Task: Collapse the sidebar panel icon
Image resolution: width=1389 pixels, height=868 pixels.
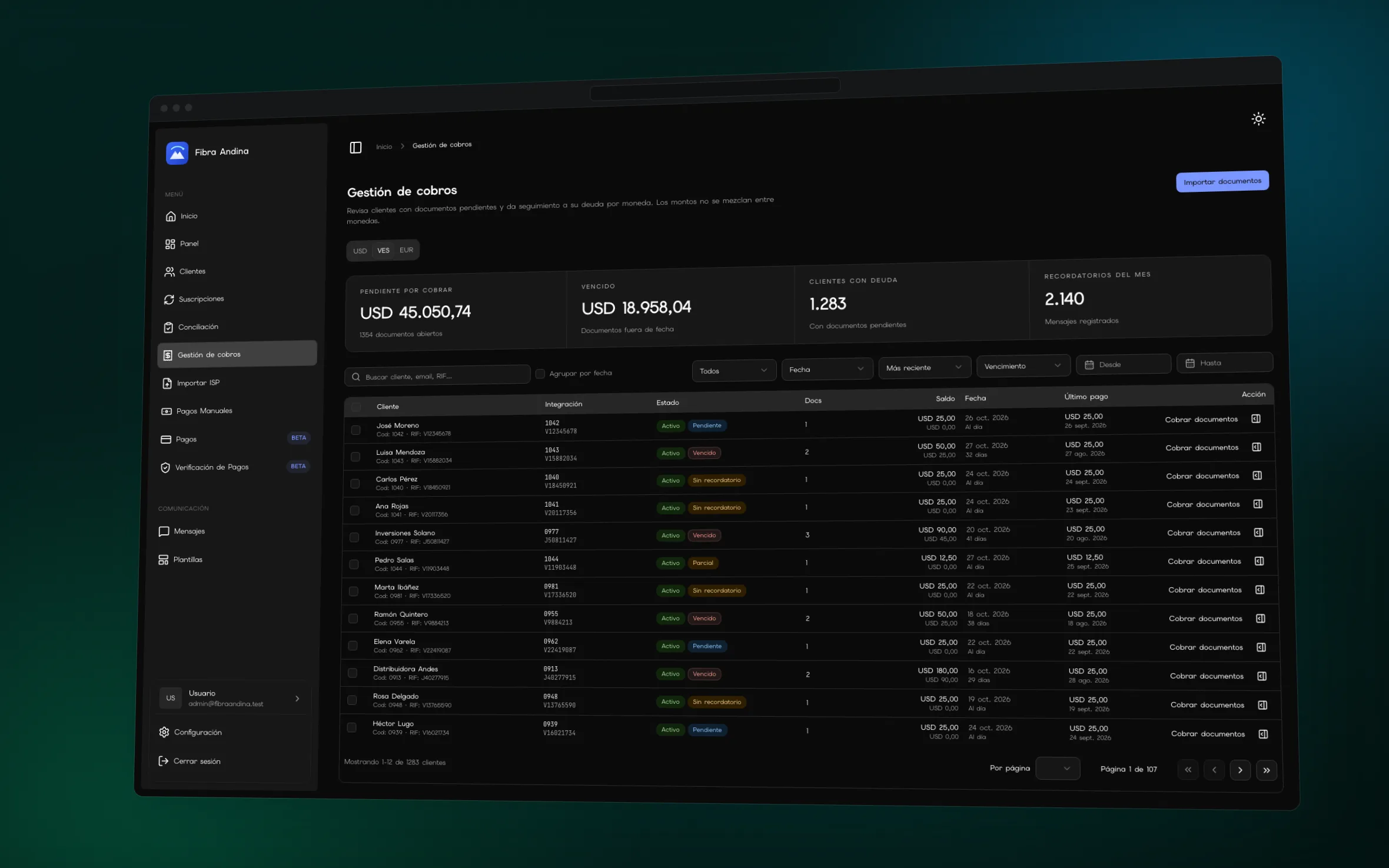Action: 355,147
